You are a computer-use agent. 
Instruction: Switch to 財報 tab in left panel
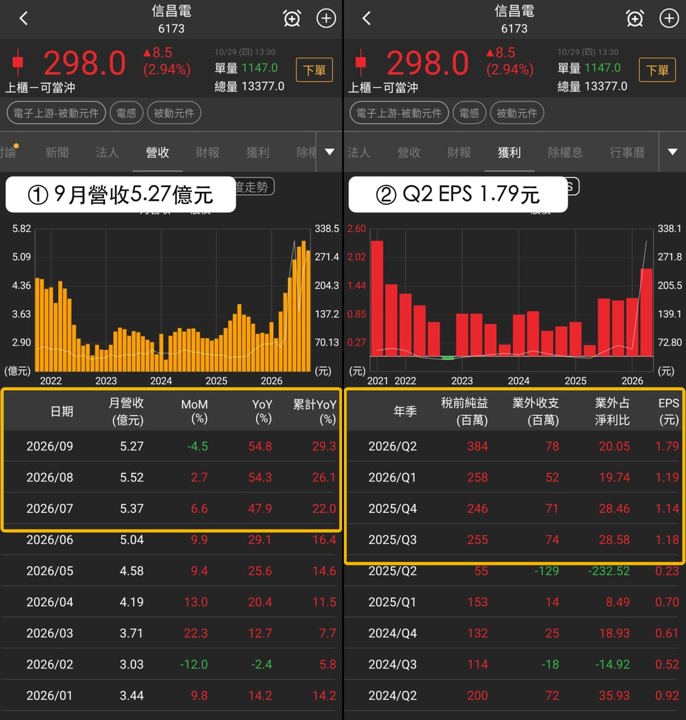(x=208, y=152)
